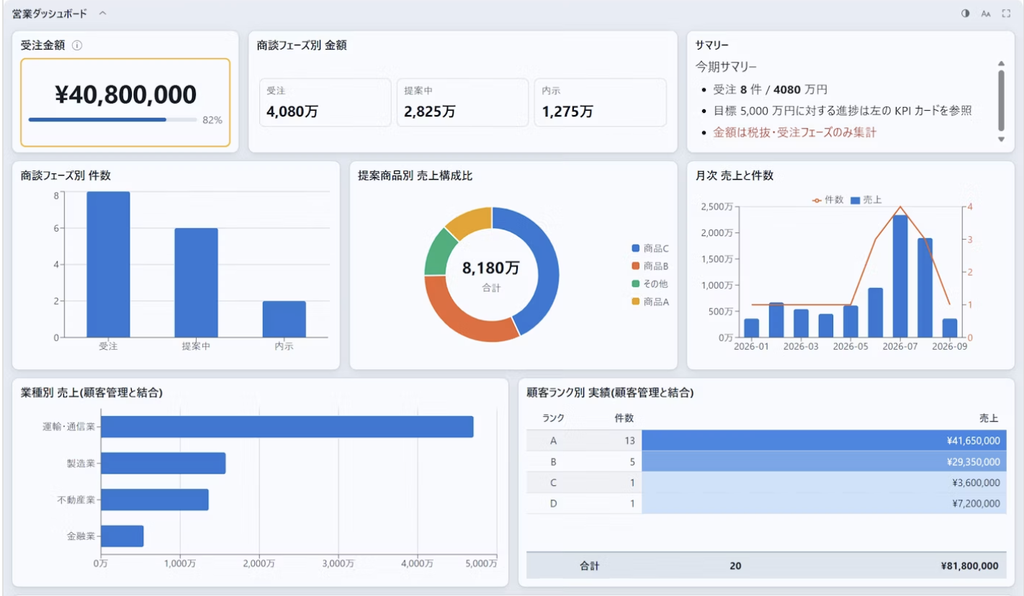Screen dimensions: 1024x596
Task: Click the summary scrollbar up arrow
Action: click(x=1000, y=63)
